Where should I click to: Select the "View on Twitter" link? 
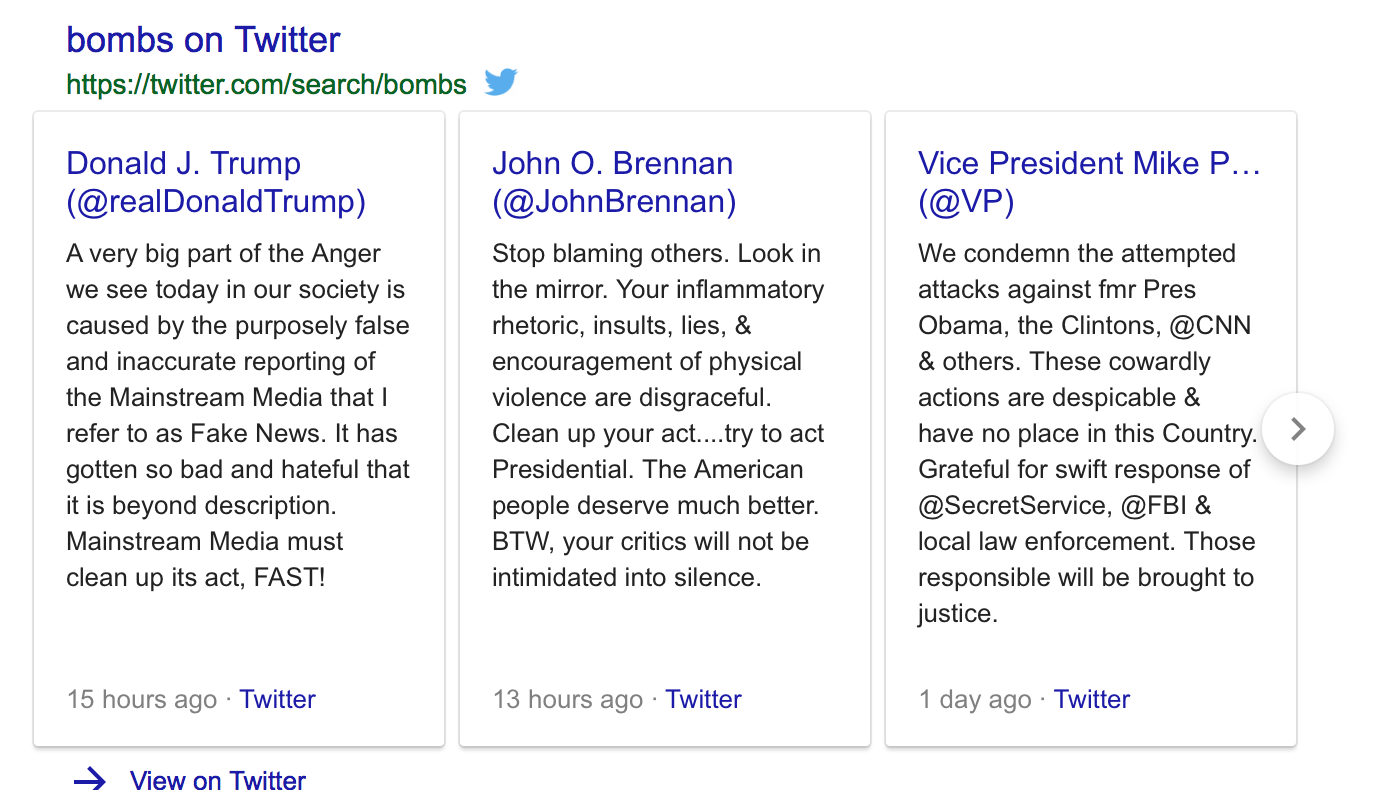pos(217,780)
